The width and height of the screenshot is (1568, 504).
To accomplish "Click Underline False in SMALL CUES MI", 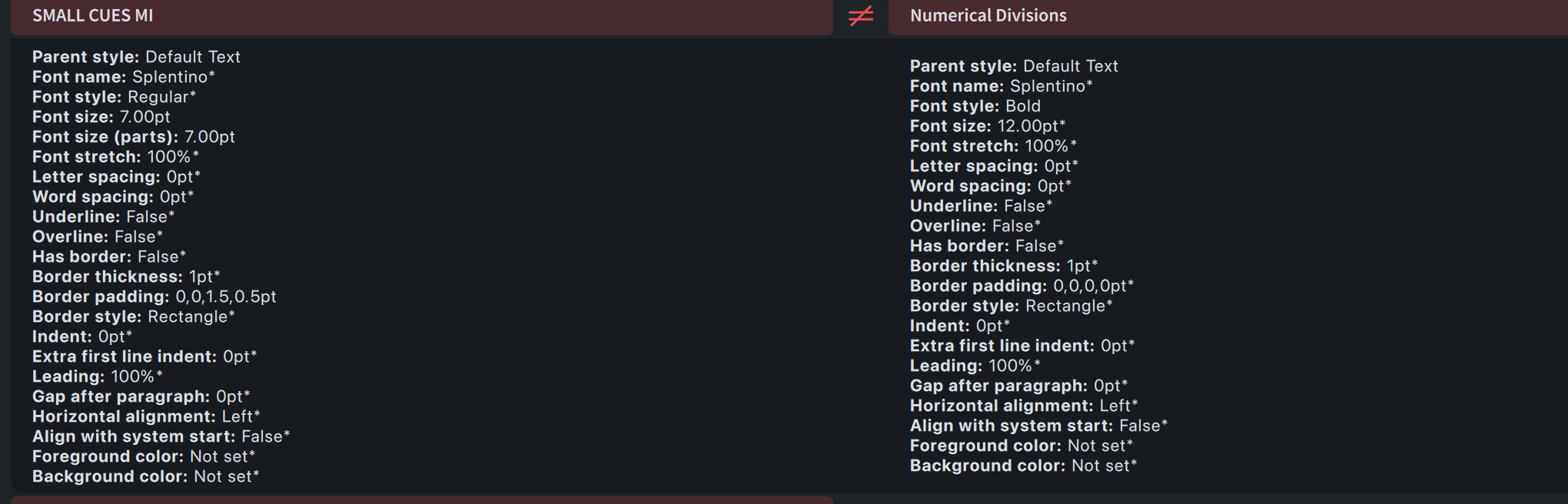I will point(103,217).
